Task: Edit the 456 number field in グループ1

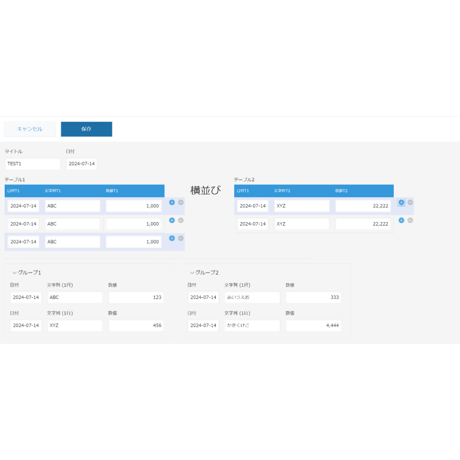Action: coord(136,325)
